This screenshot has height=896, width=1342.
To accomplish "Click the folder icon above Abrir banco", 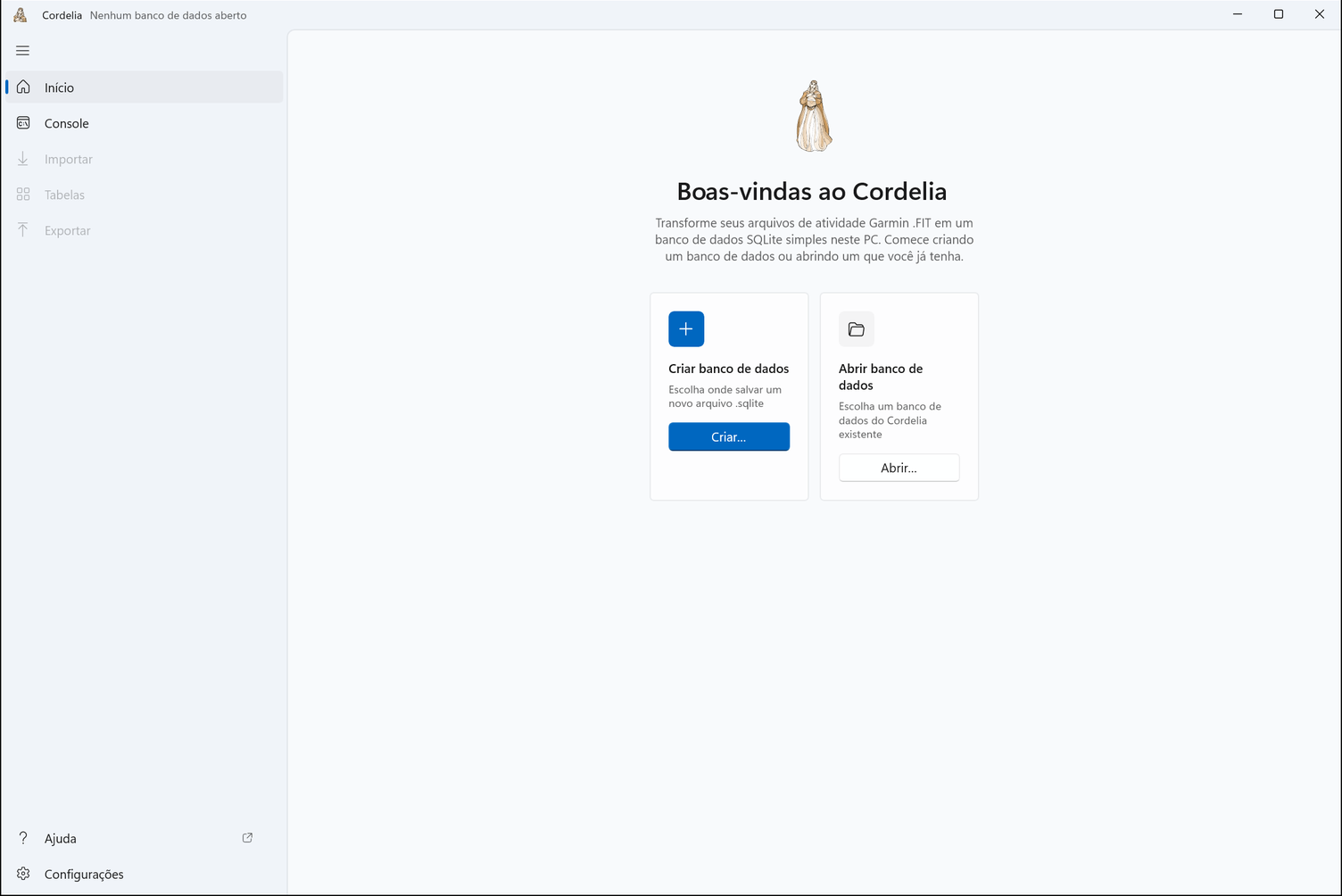I will 857,329.
